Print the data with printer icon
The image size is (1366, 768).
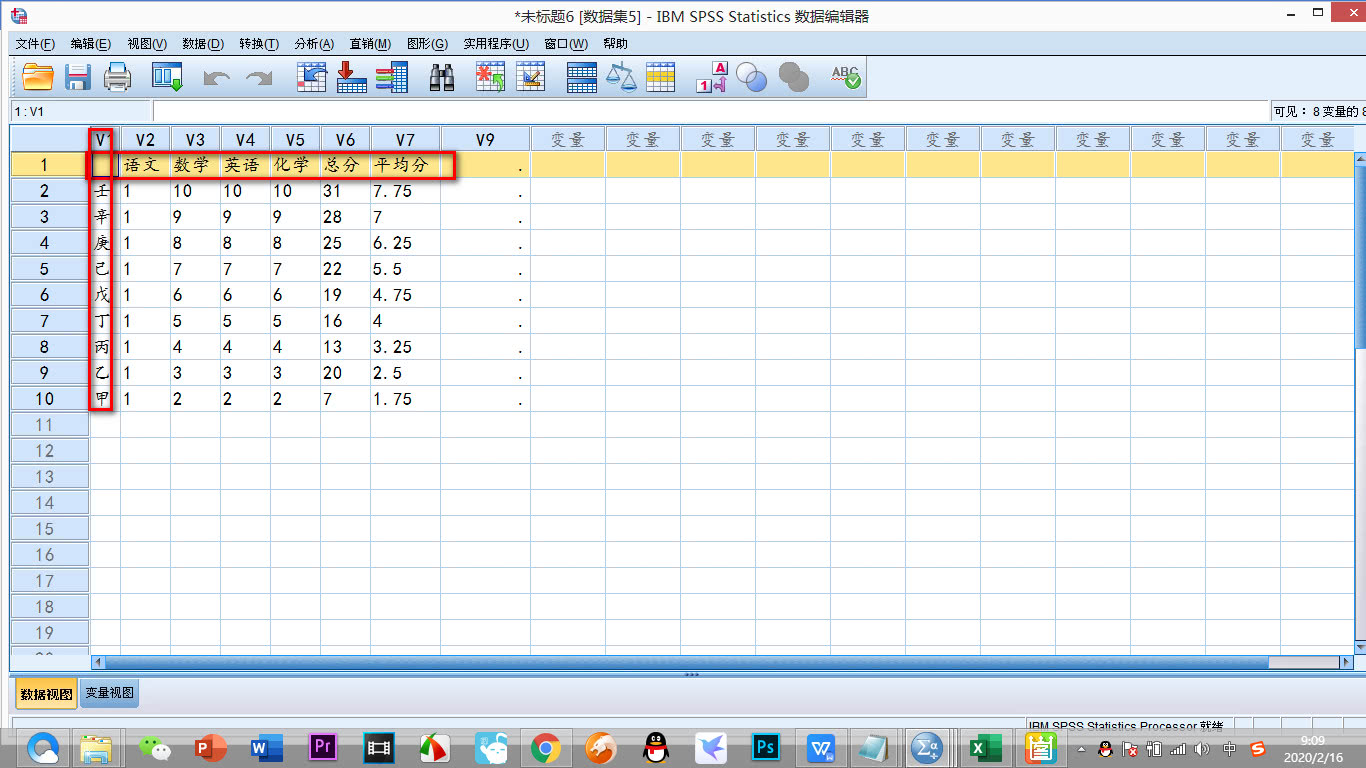pos(118,77)
